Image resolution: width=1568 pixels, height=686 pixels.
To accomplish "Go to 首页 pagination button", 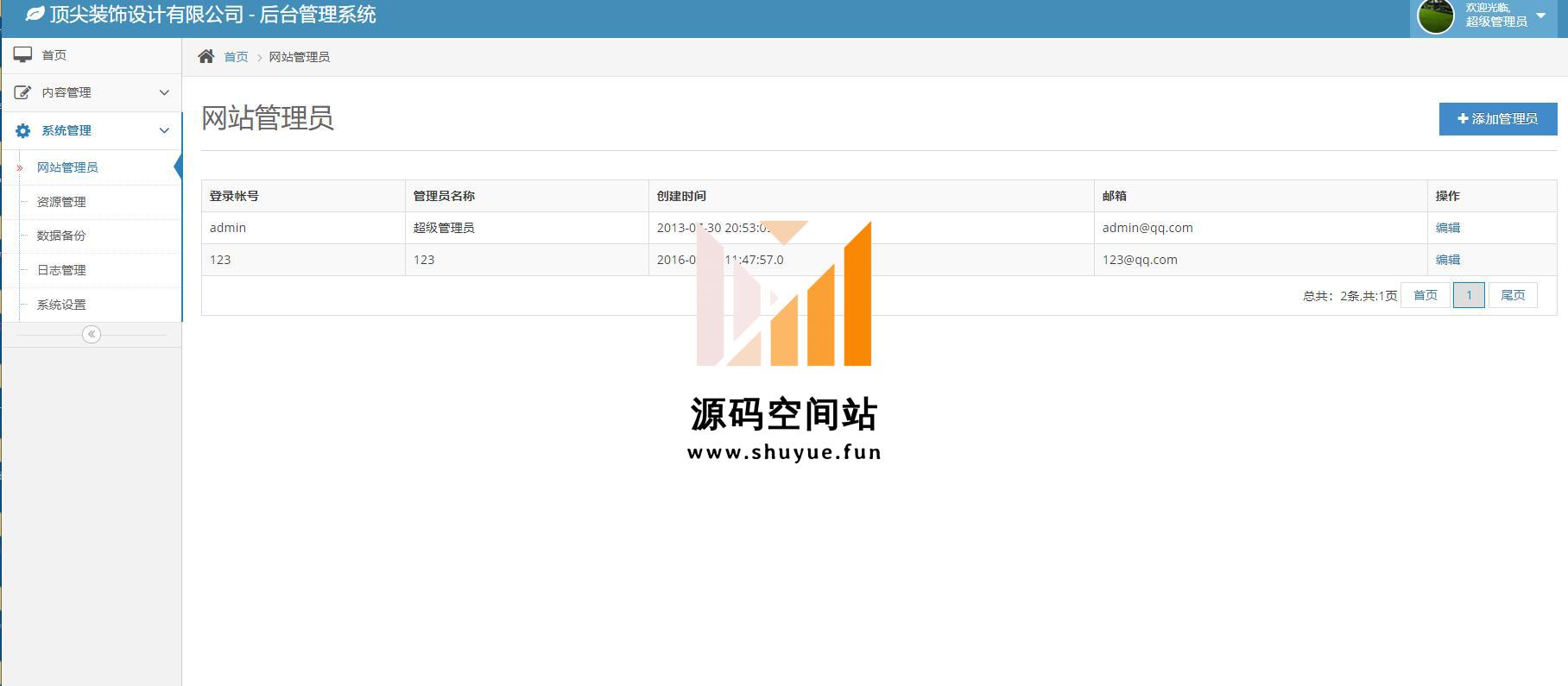I will tap(1426, 295).
